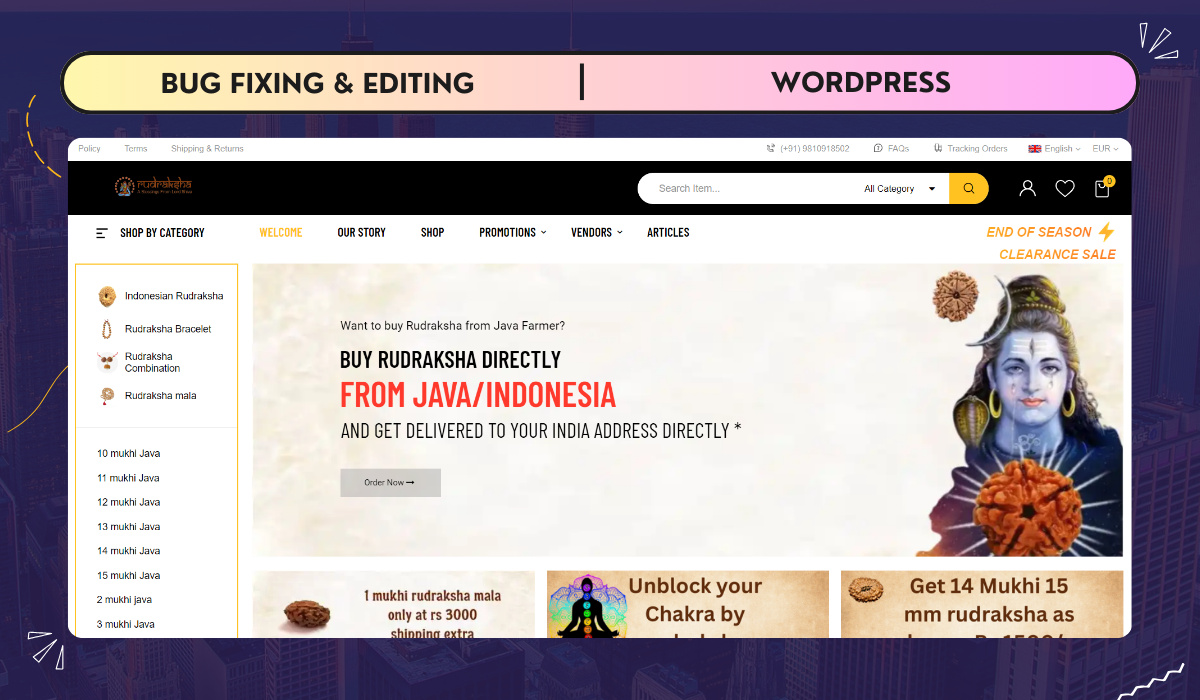Open the shopping cart icon

pos(1102,188)
